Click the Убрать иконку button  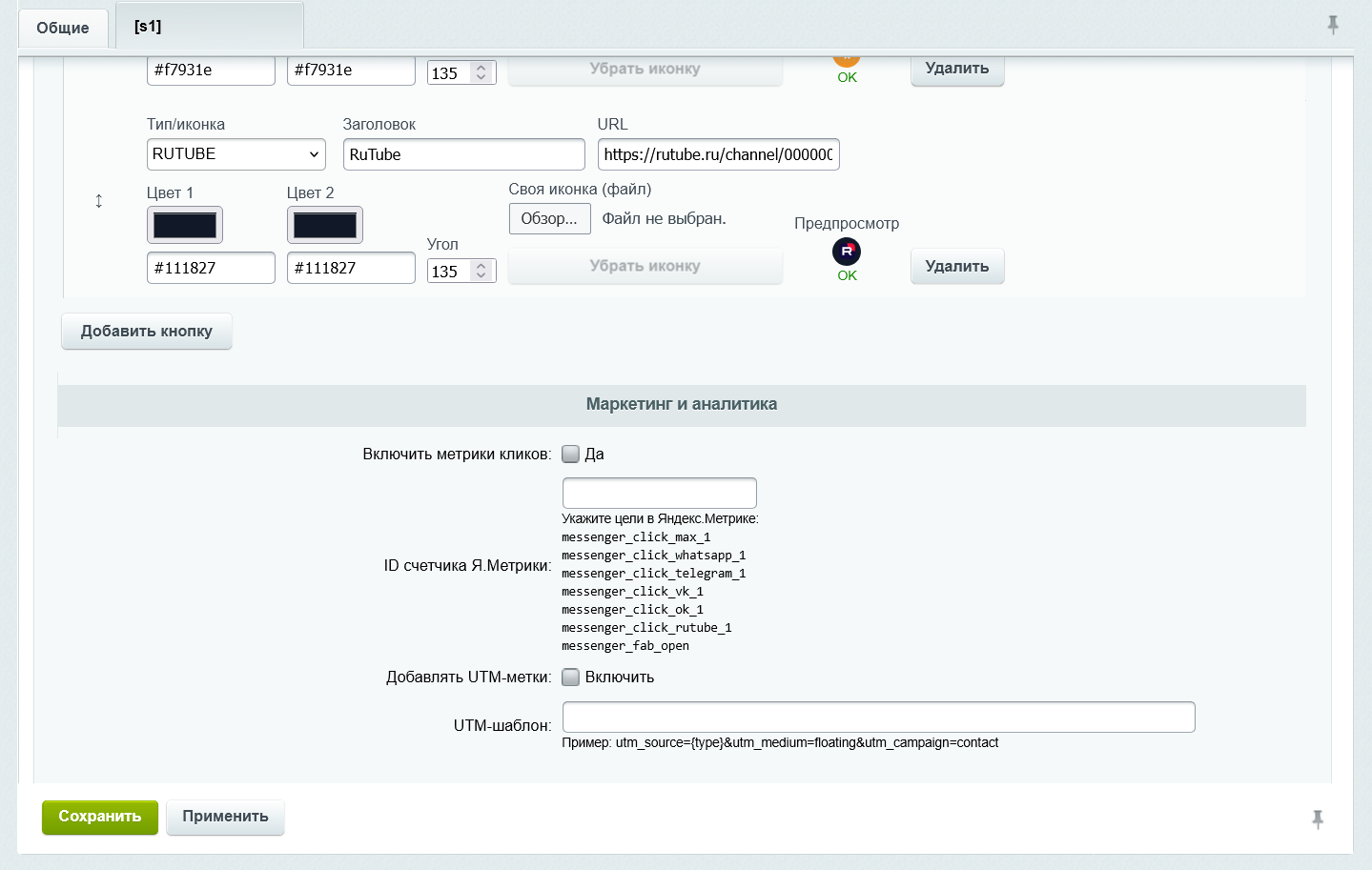tap(645, 266)
